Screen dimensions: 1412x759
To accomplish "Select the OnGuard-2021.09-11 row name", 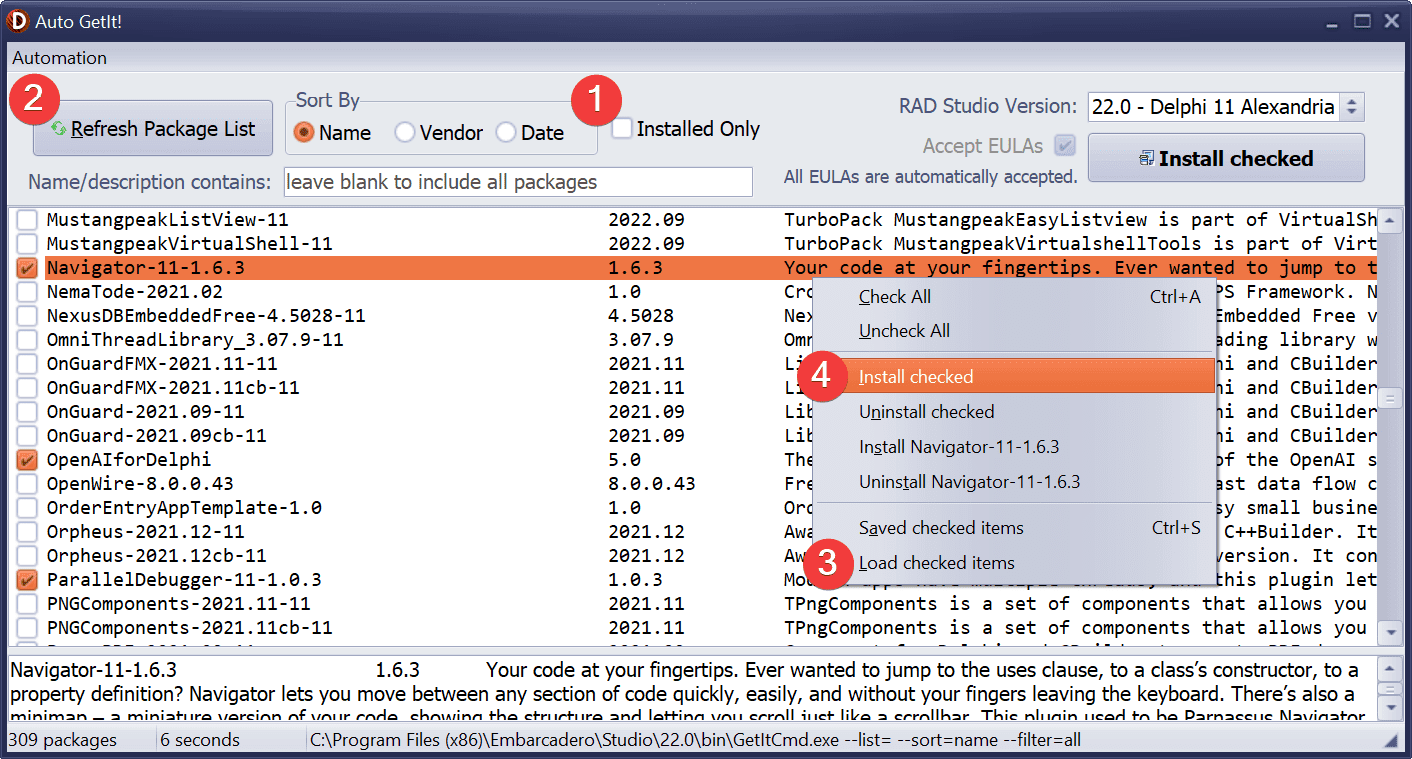I will [x=145, y=412].
